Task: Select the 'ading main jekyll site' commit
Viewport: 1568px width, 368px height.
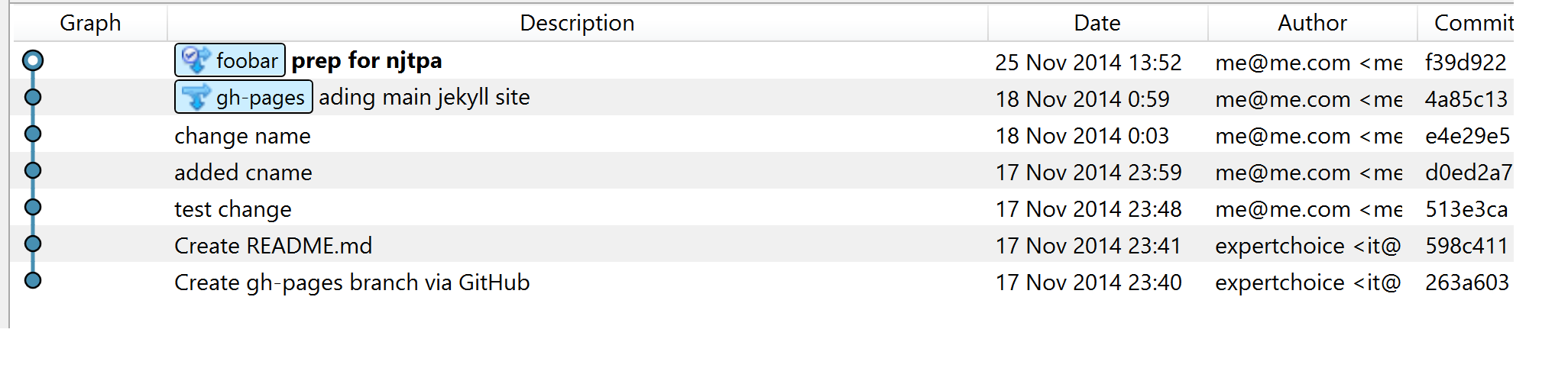Action: click(424, 98)
